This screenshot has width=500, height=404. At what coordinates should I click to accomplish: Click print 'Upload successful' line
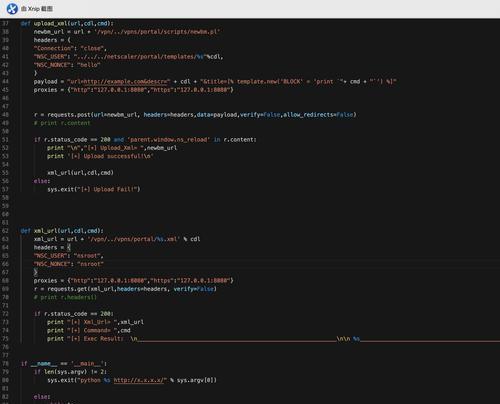[100, 156]
